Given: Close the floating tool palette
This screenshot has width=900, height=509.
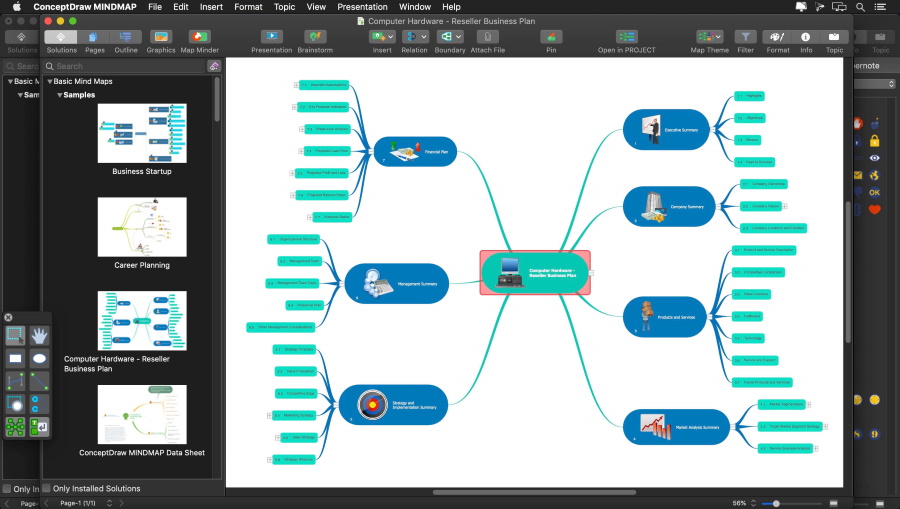Looking at the screenshot, I should pos(8,317).
